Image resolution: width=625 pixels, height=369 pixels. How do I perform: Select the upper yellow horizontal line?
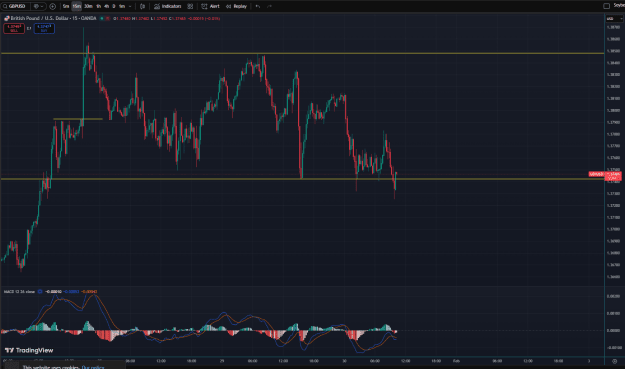point(302,53)
